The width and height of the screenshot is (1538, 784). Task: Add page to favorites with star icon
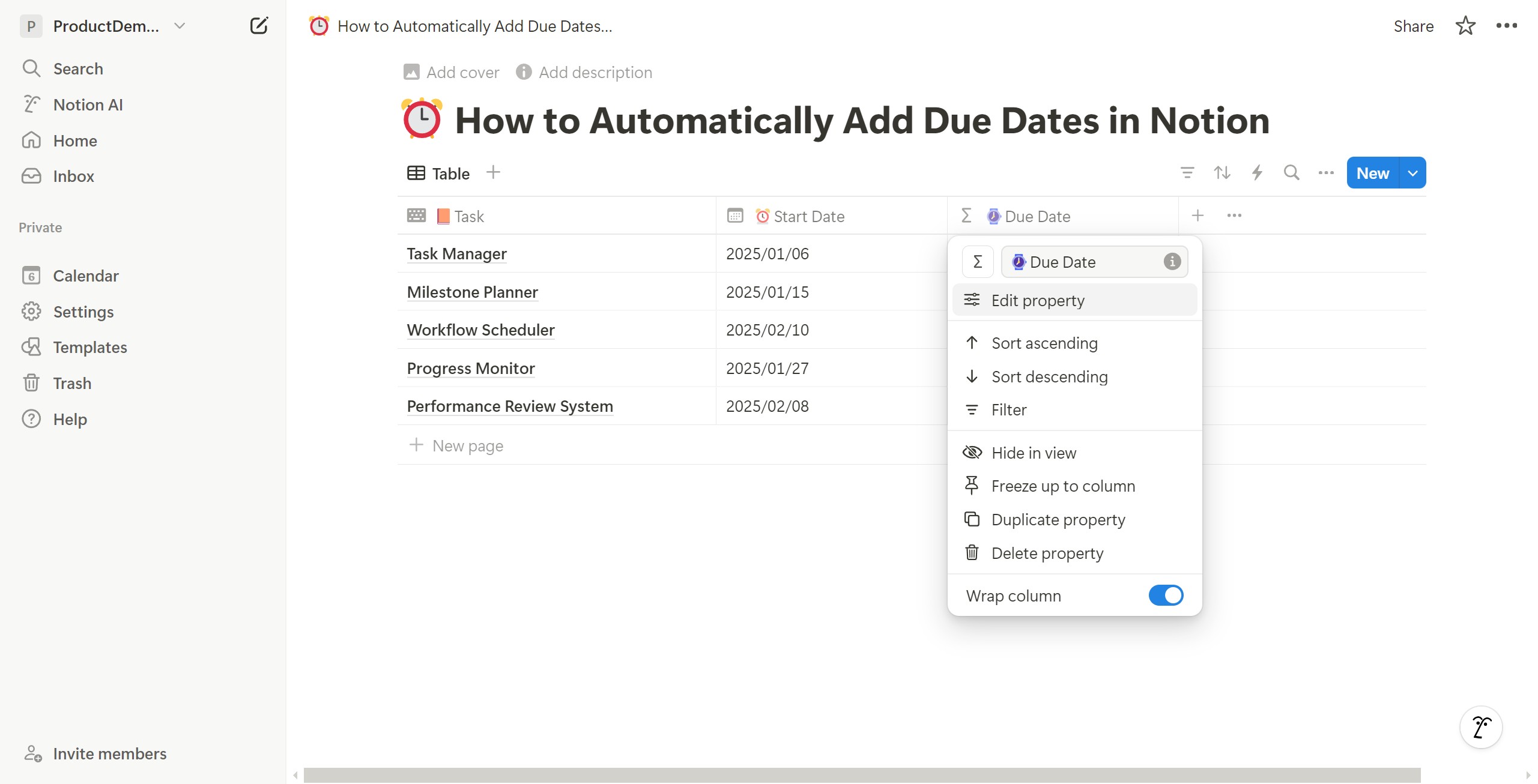pos(1465,26)
